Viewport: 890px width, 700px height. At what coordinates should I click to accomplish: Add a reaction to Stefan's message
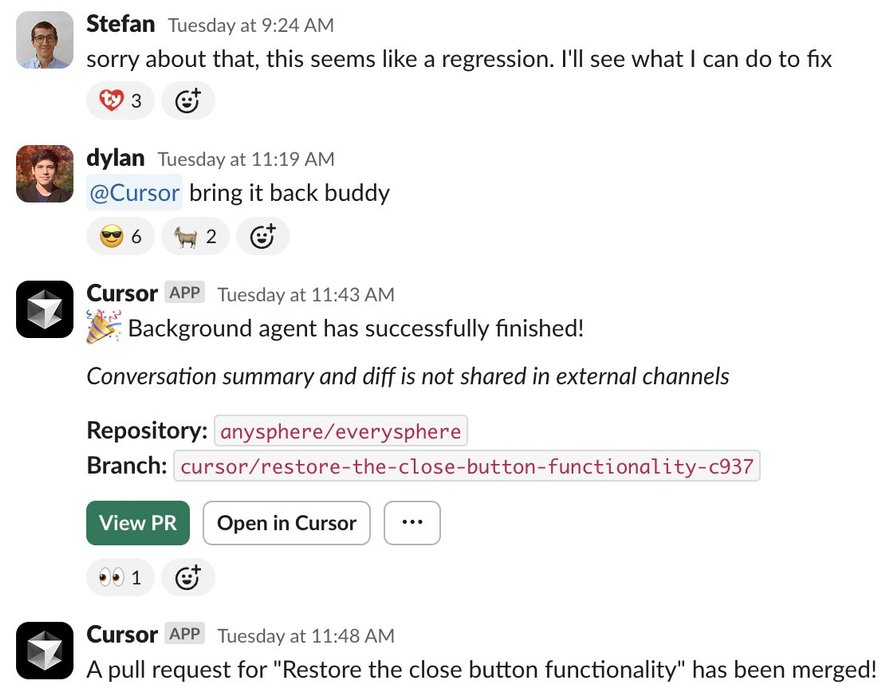point(187,101)
